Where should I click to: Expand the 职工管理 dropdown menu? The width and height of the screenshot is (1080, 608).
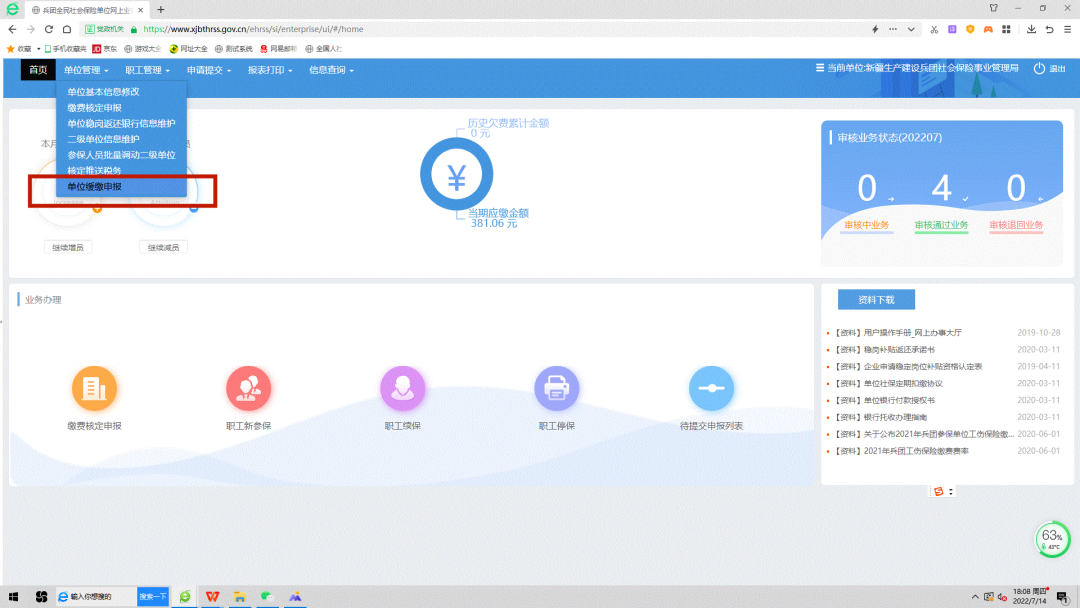147,70
